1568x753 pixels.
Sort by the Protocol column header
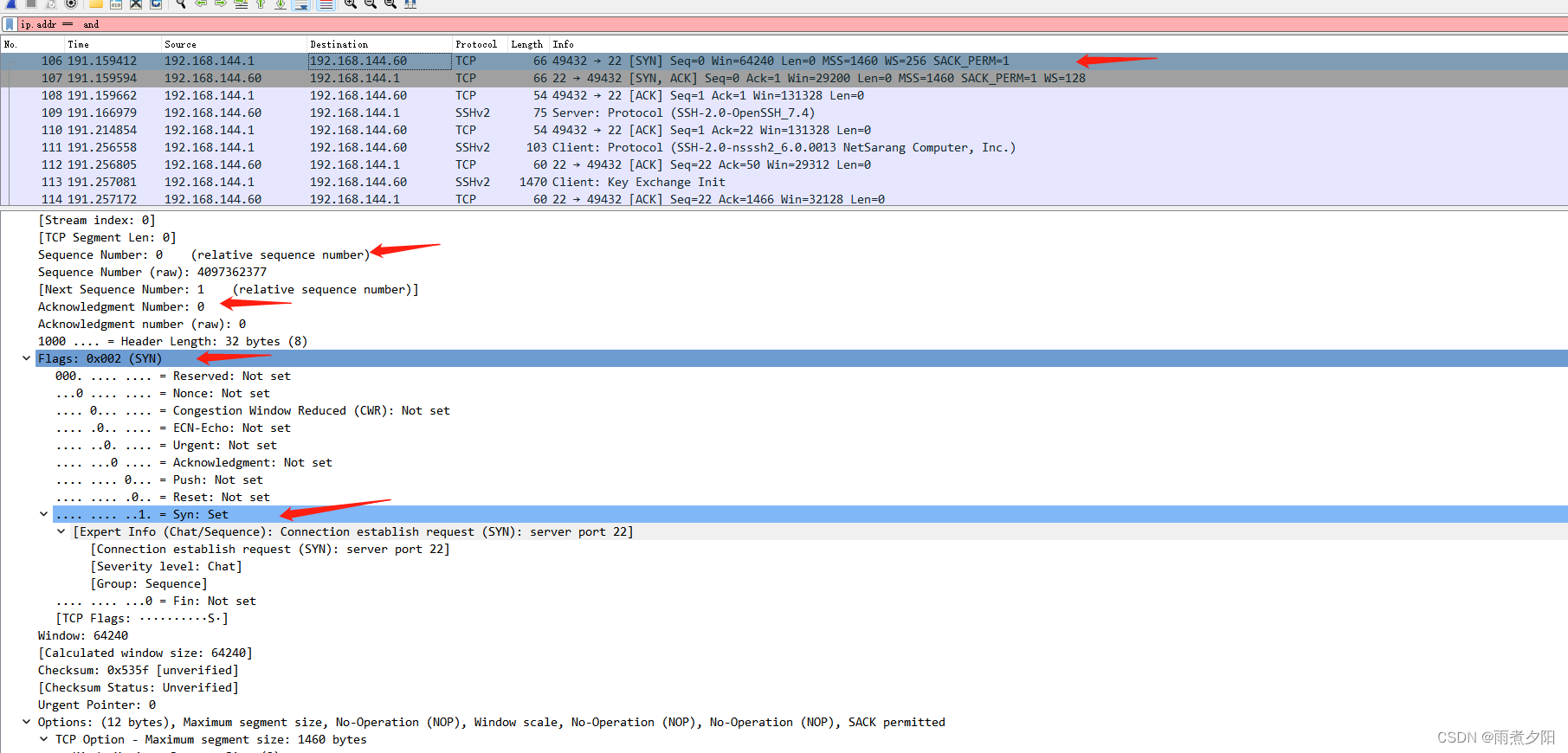pos(481,44)
